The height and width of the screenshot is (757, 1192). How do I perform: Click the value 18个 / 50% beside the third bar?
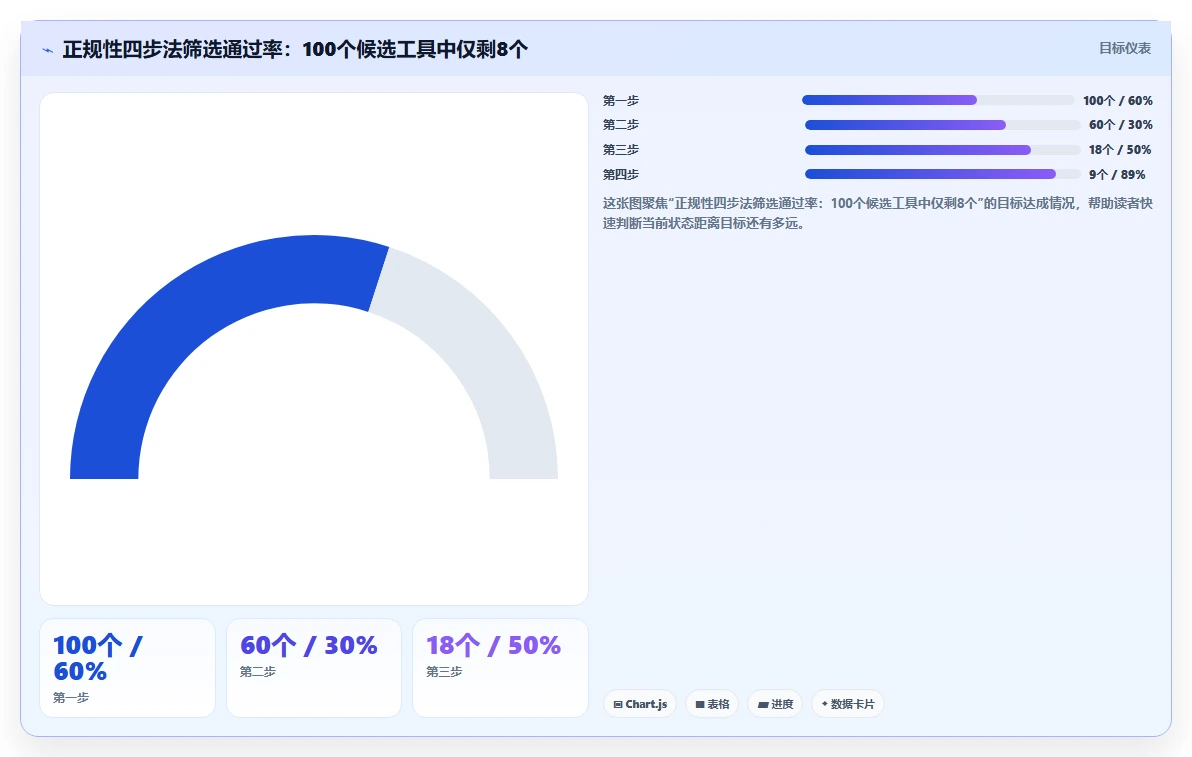coord(1120,150)
